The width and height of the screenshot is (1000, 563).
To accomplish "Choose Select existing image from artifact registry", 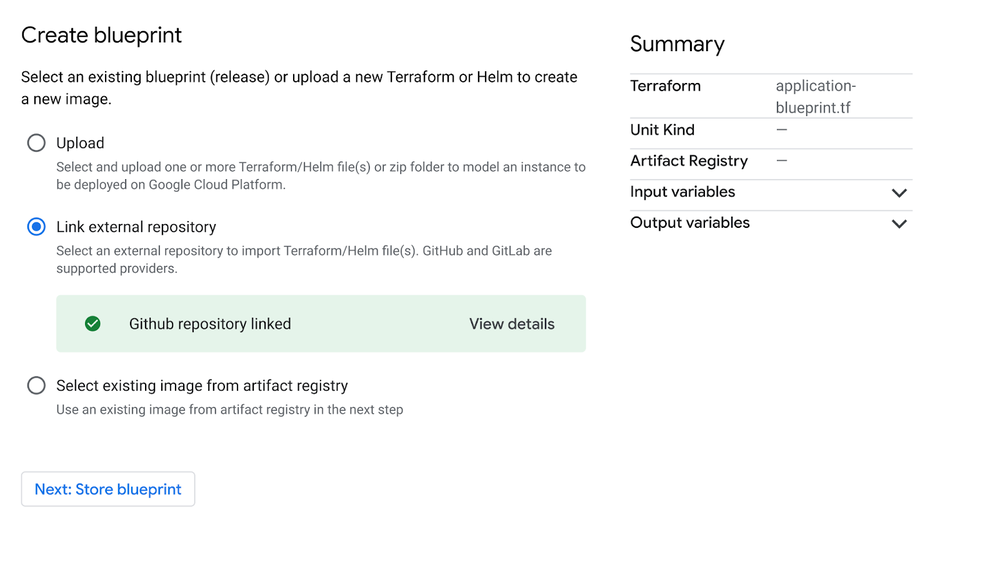I will click(36, 386).
